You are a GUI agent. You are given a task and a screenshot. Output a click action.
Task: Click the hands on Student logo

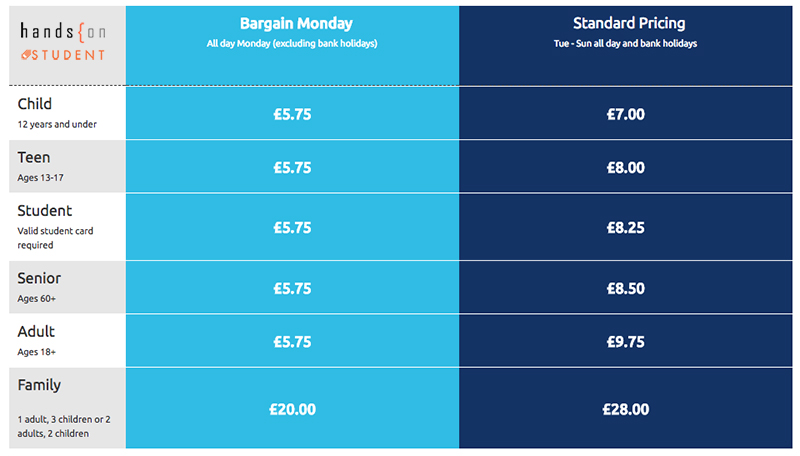(63, 41)
